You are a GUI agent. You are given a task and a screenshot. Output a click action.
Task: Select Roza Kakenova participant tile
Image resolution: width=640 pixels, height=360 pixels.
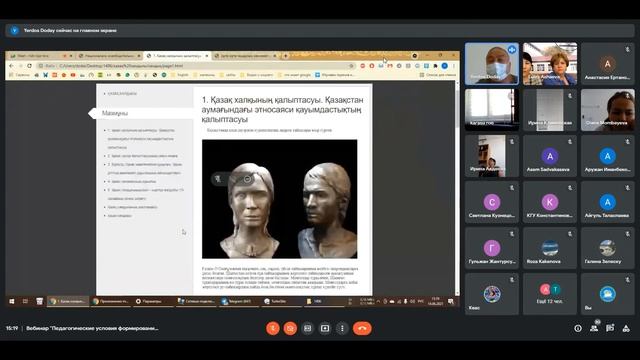point(550,248)
